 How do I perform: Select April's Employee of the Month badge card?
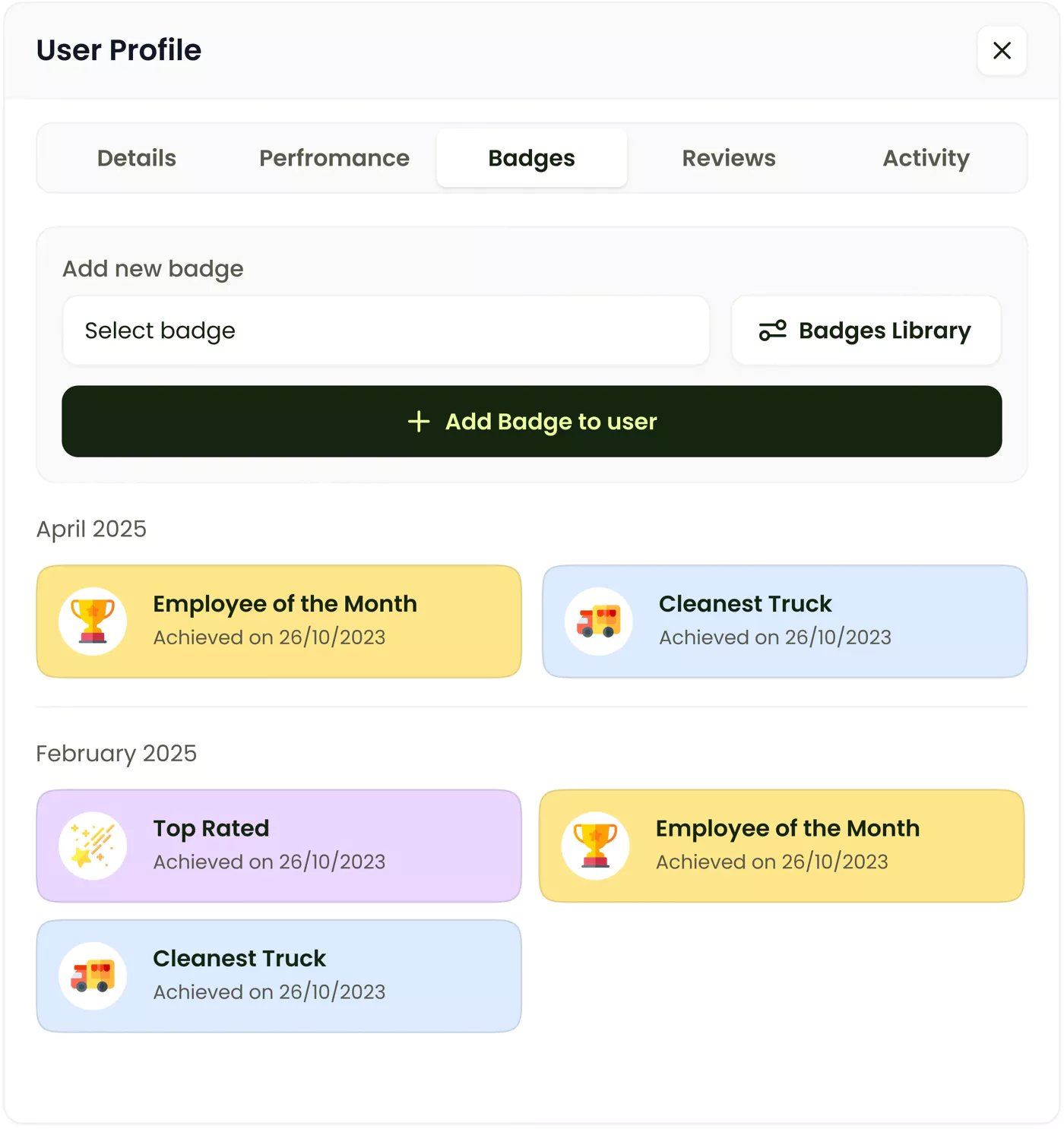pyautogui.click(x=279, y=621)
